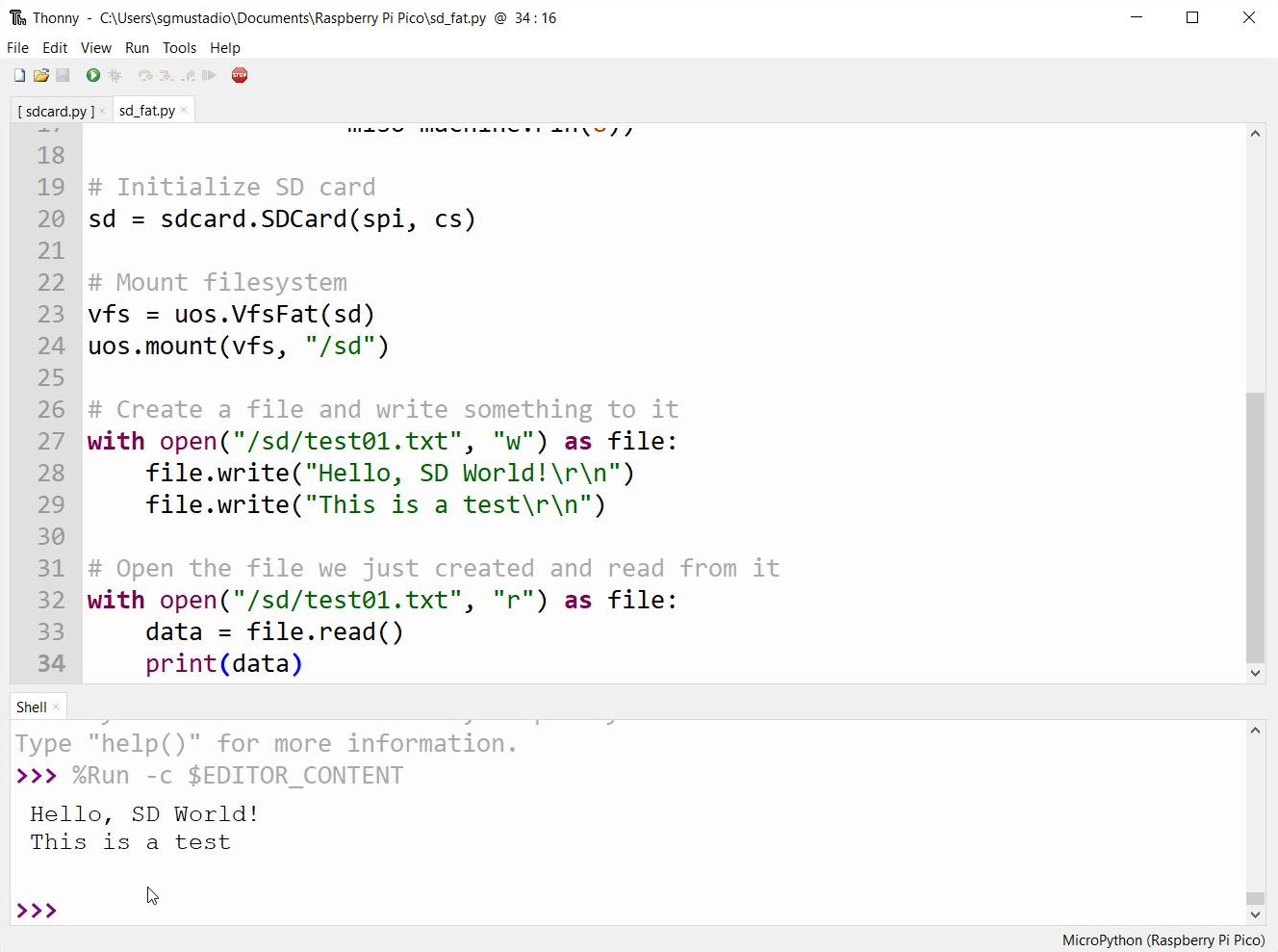Open an existing file
Screen dimensions: 1278x952
[40, 75]
